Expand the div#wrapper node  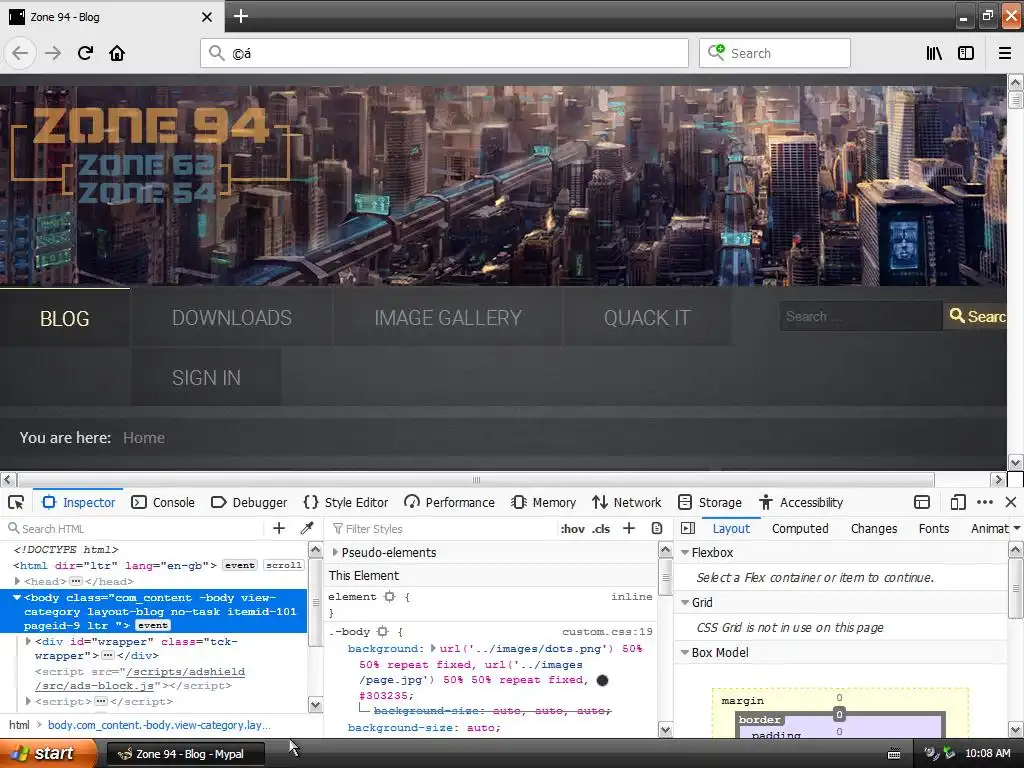(28, 641)
